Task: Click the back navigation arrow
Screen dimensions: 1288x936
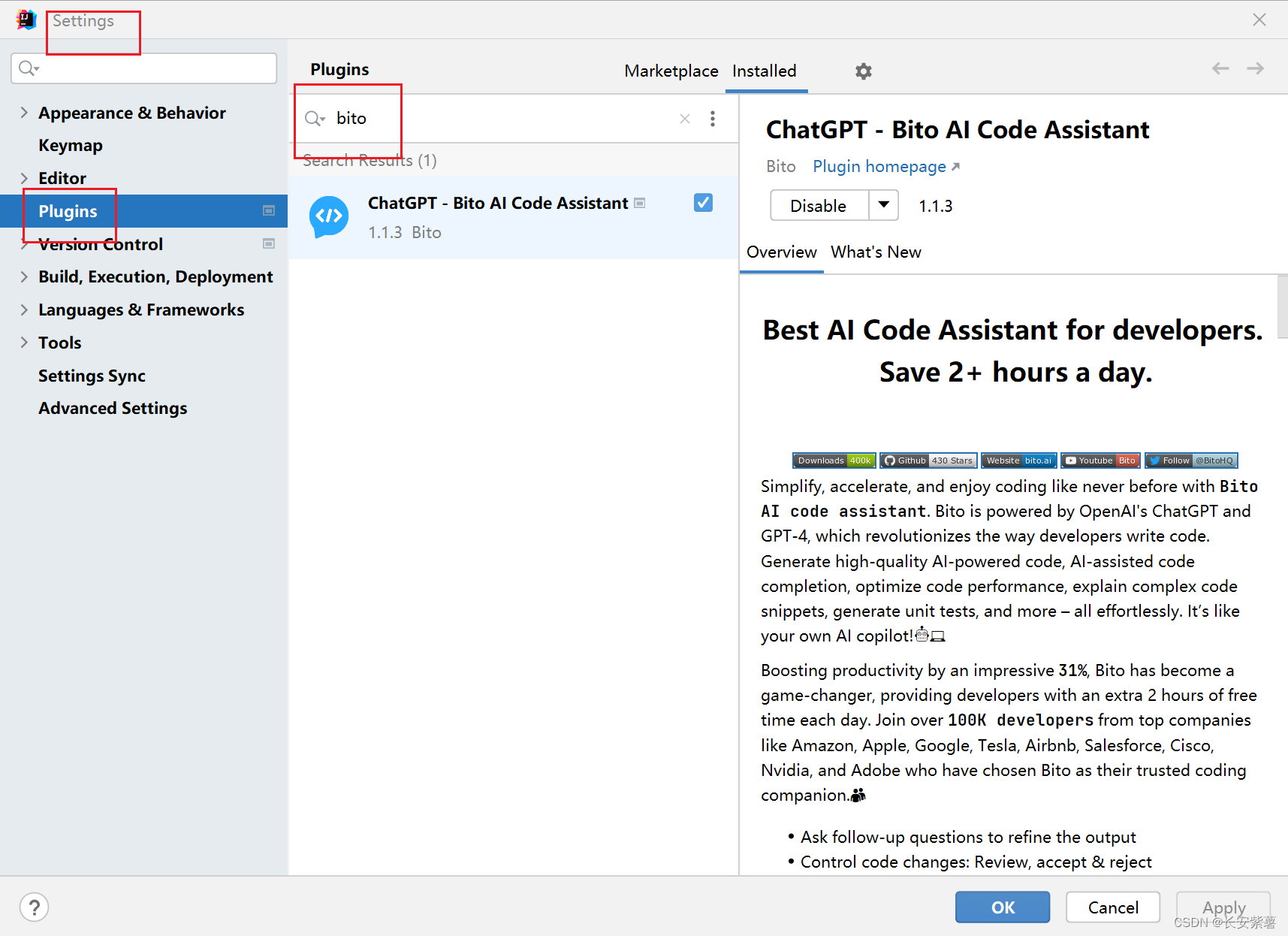Action: coord(1220,68)
